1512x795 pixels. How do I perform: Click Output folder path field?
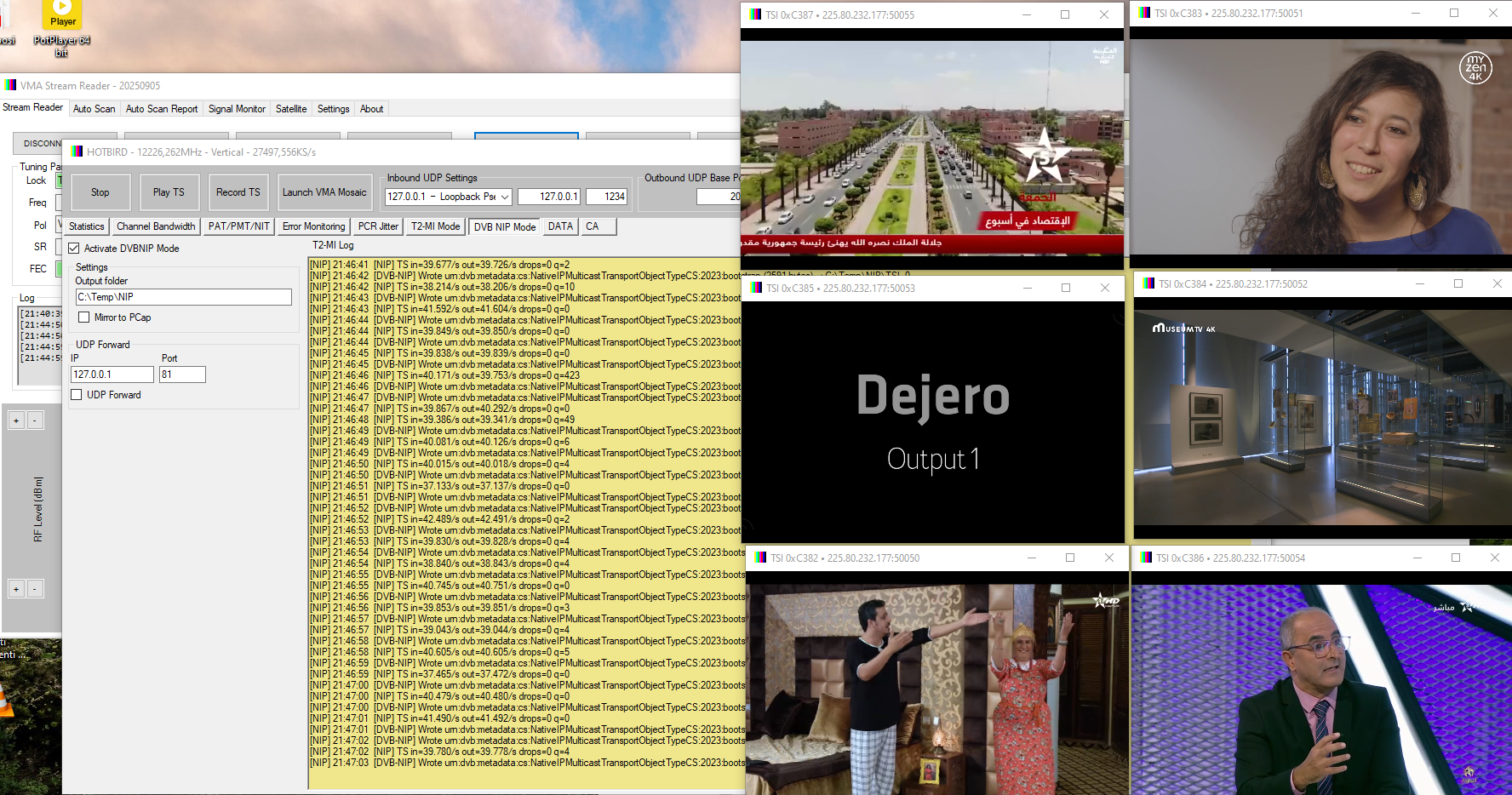pos(184,297)
